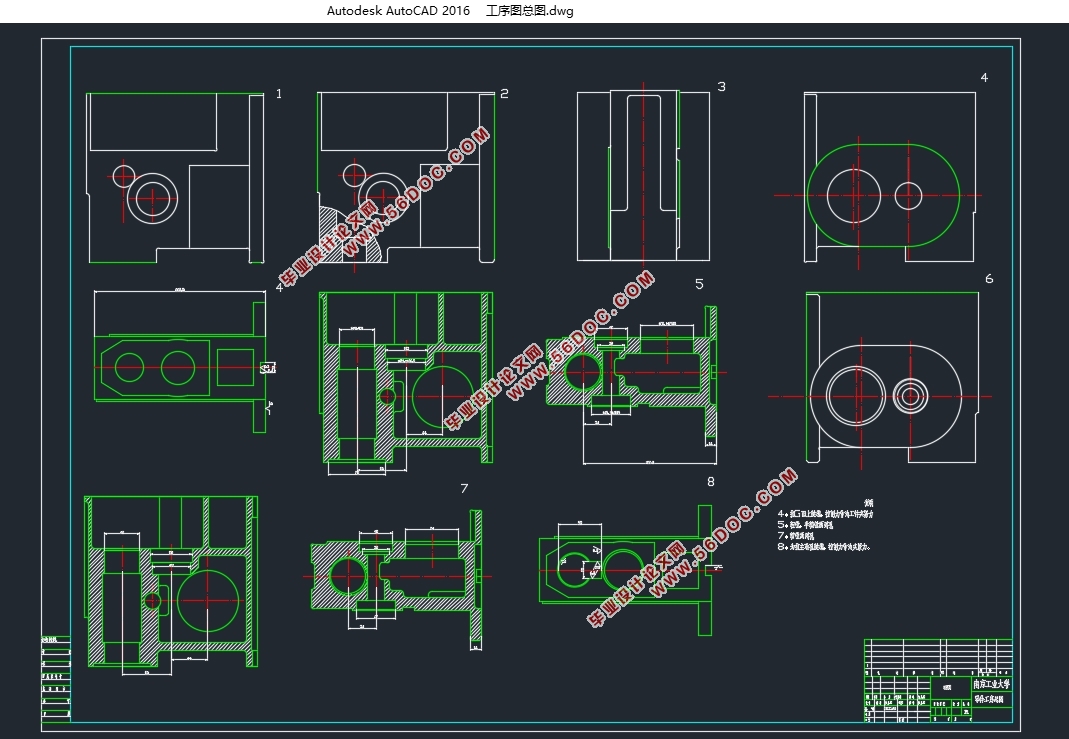Screen dimensions: 1069x739
Task: Select the "7" label above the section view
Action: pyautogui.click(x=464, y=488)
